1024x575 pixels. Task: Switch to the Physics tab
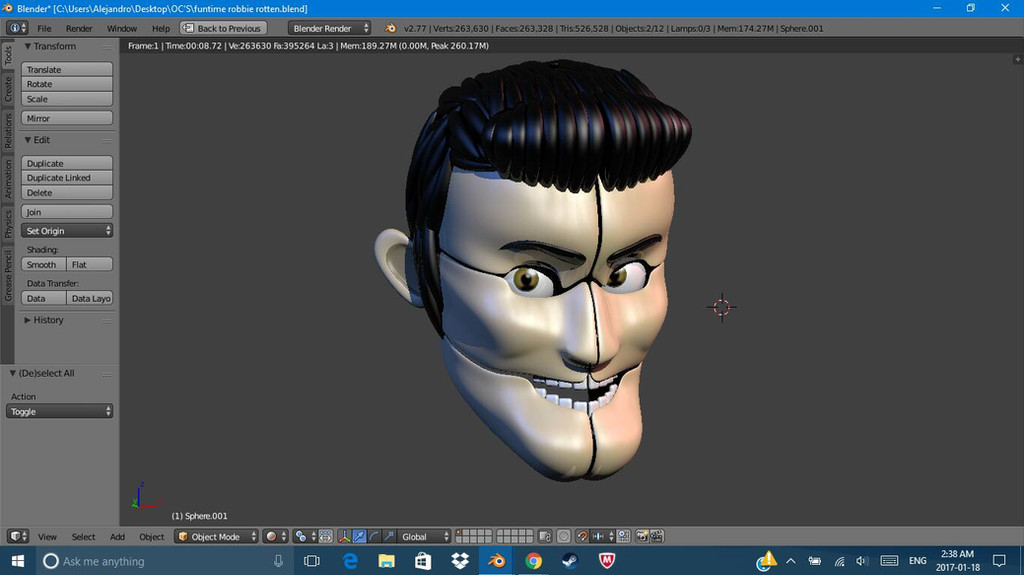click(x=8, y=224)
